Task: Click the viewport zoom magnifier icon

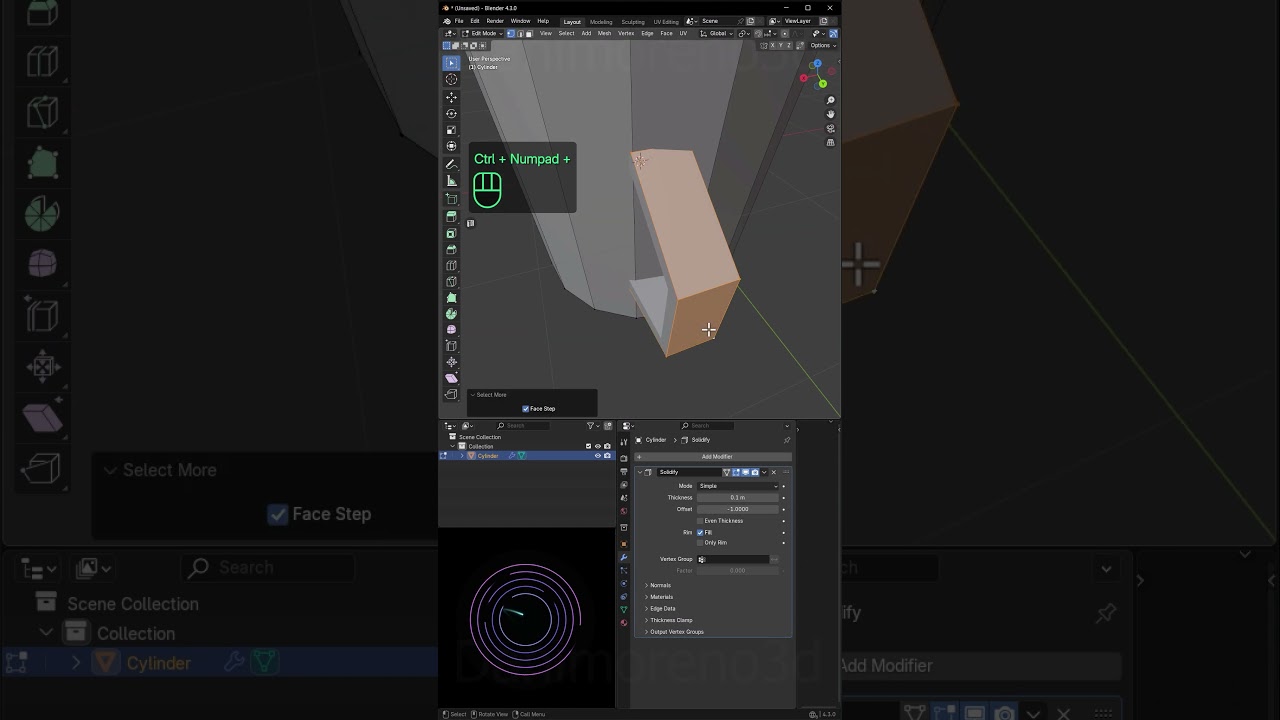Action: [x=830, y=100]
